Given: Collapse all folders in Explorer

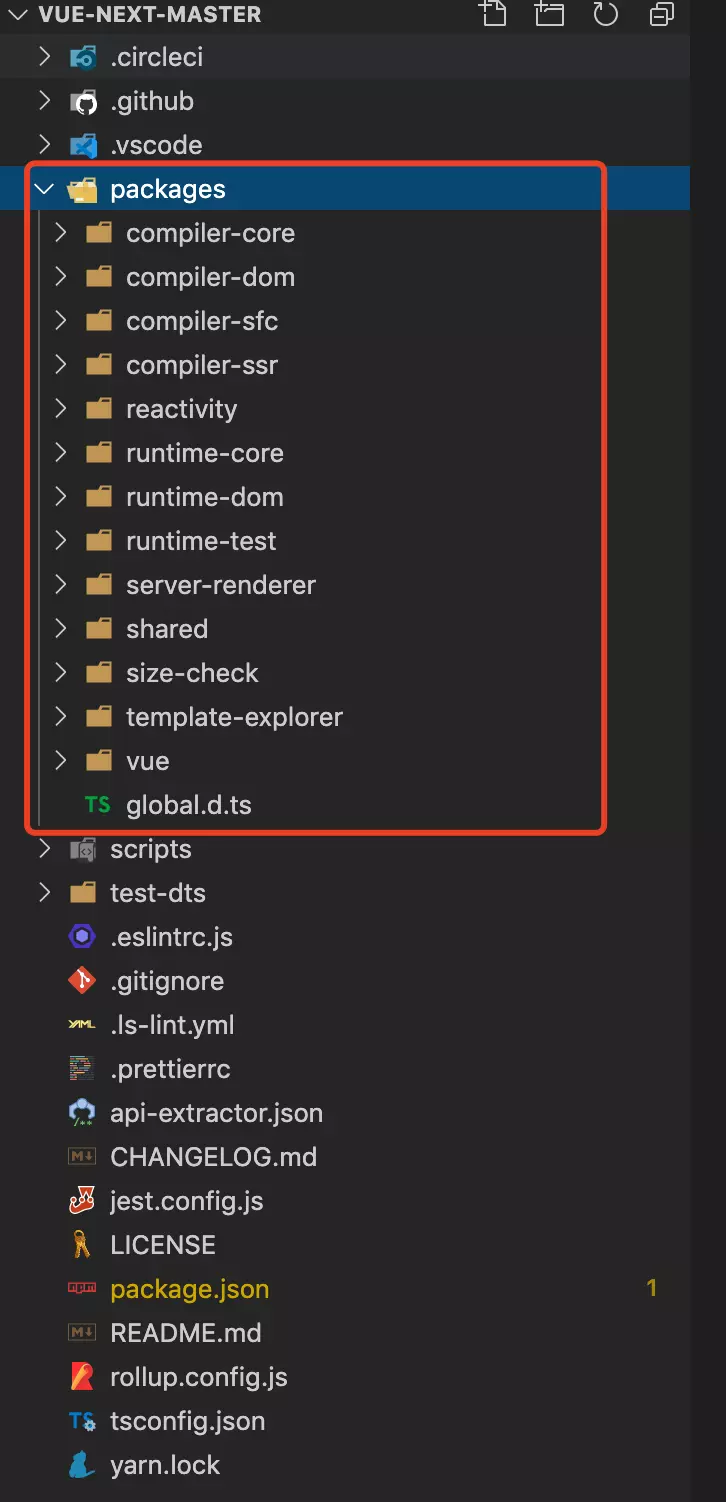Looking at the screenshot, I should 662,13.
